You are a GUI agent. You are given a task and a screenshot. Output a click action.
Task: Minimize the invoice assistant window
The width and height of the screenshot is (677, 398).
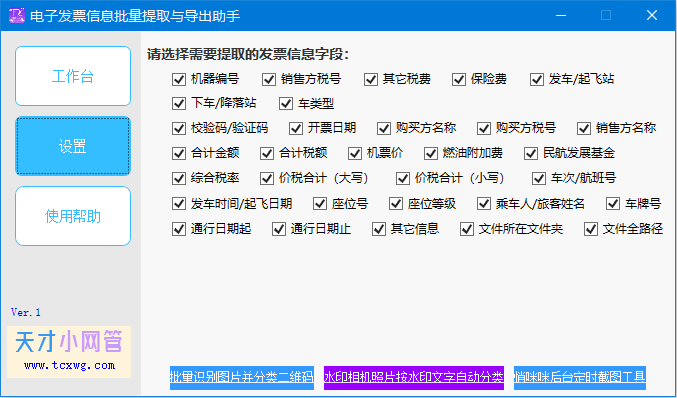pos(561,16)
